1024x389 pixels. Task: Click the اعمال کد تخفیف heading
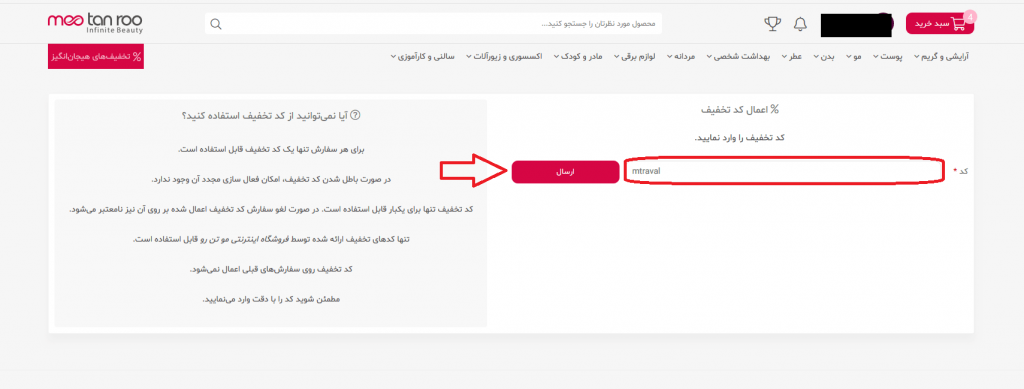click(x=741, y=110)
